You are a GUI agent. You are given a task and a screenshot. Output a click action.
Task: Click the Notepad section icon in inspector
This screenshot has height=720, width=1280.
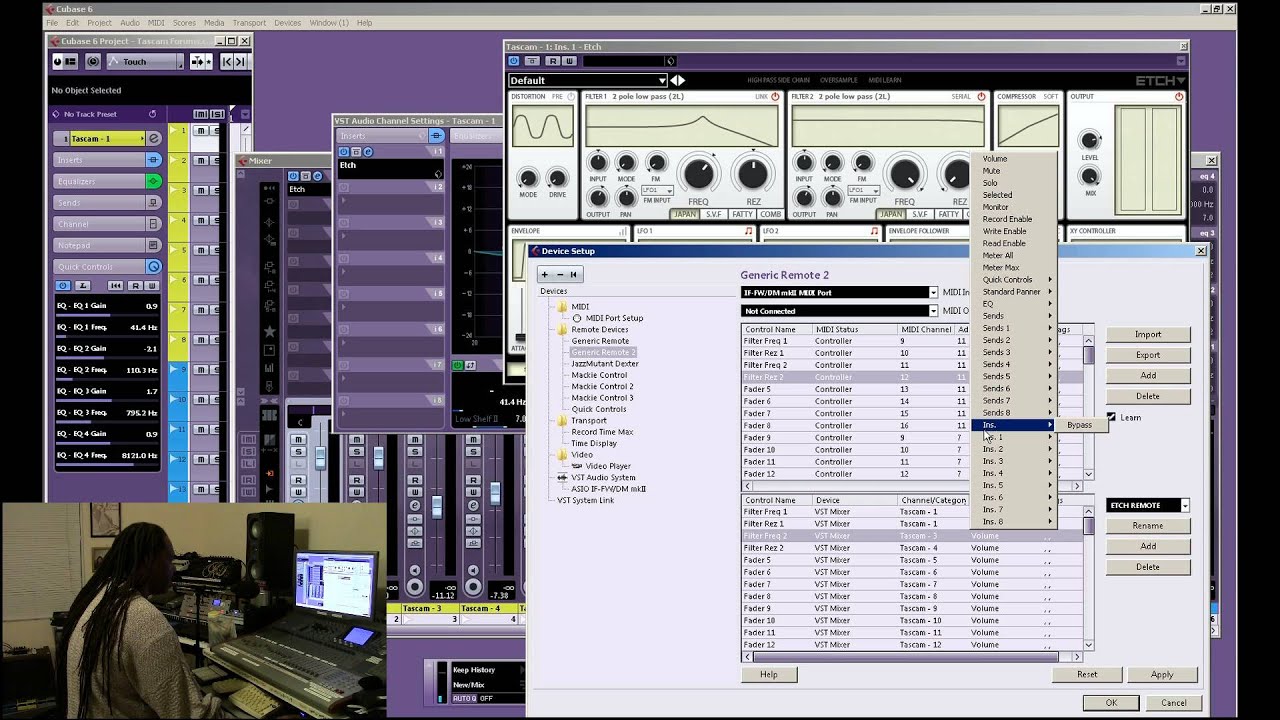point(154,245)
